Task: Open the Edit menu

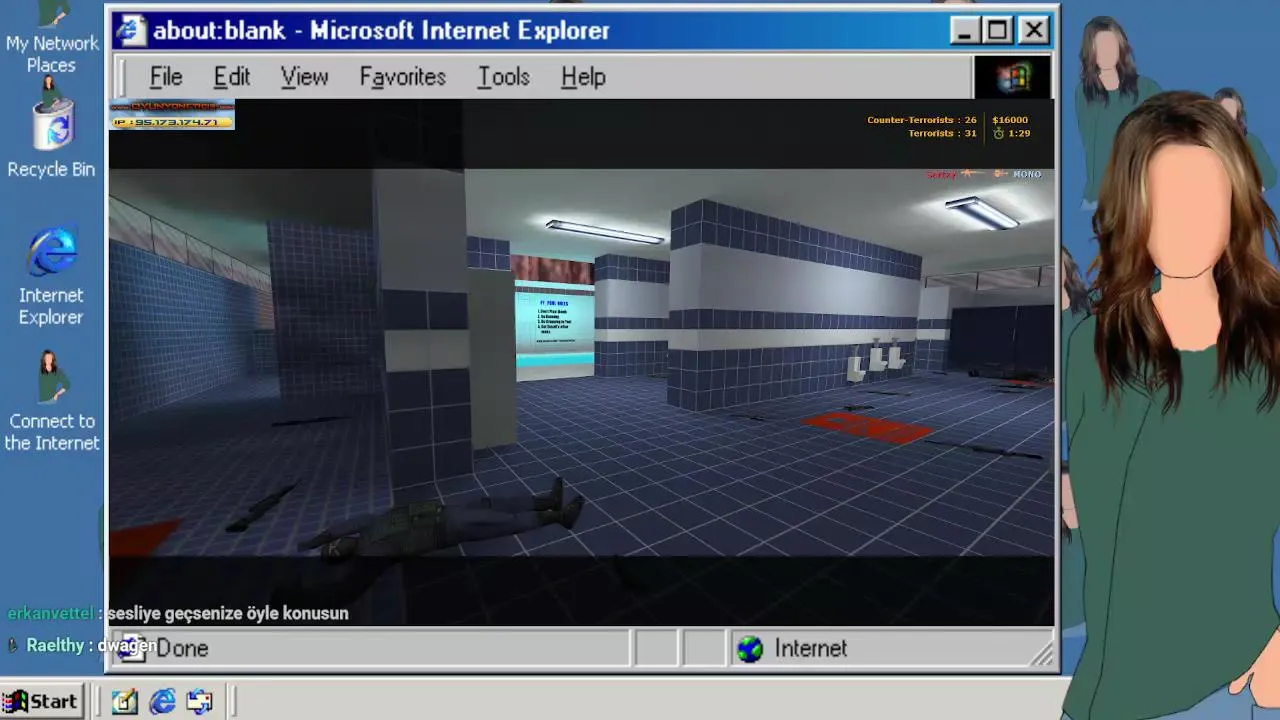Action: [x=232, y=77]
